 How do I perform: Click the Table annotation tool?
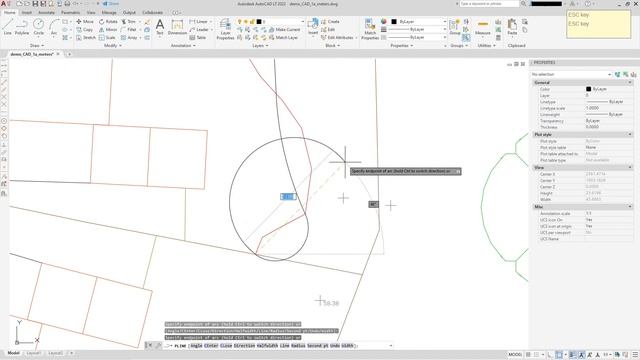point(198,38)
